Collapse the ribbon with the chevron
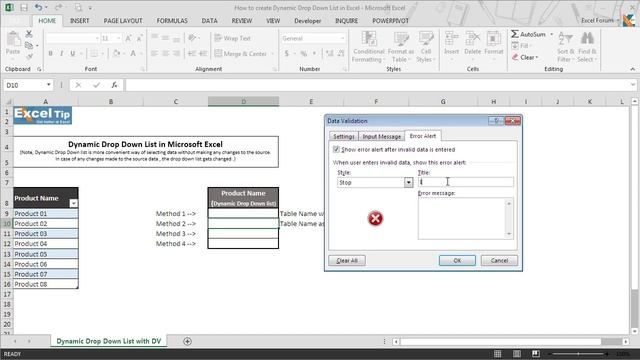This screenshot has height=360, width=640. [633, 69]
